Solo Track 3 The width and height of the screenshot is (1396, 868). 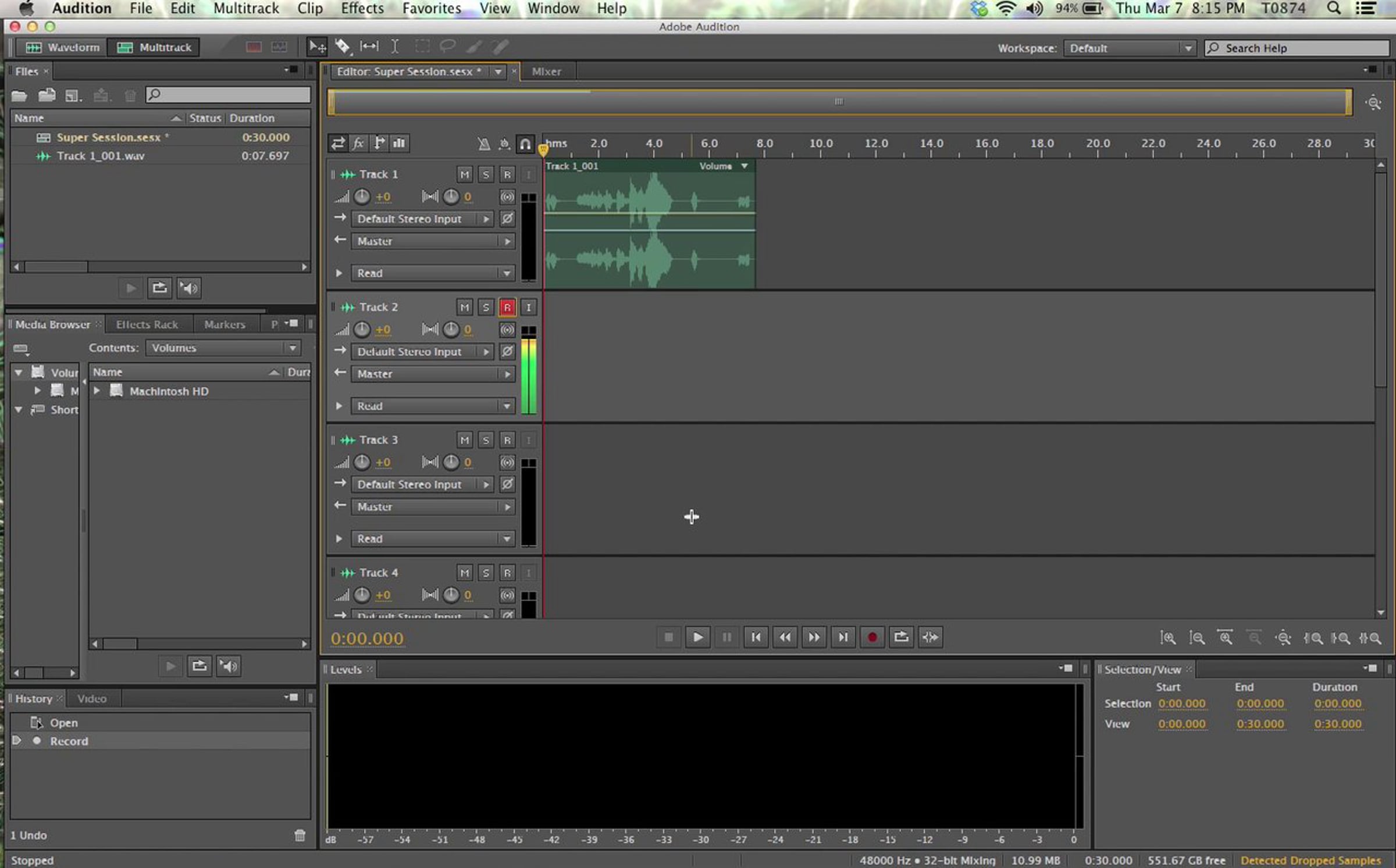pyautogui.click(x=486, y=440)
